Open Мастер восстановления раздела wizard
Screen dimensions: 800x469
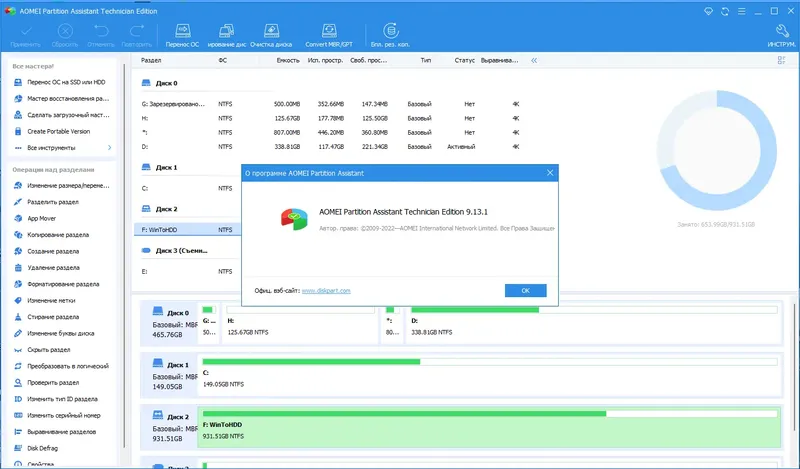pos(62,98)
